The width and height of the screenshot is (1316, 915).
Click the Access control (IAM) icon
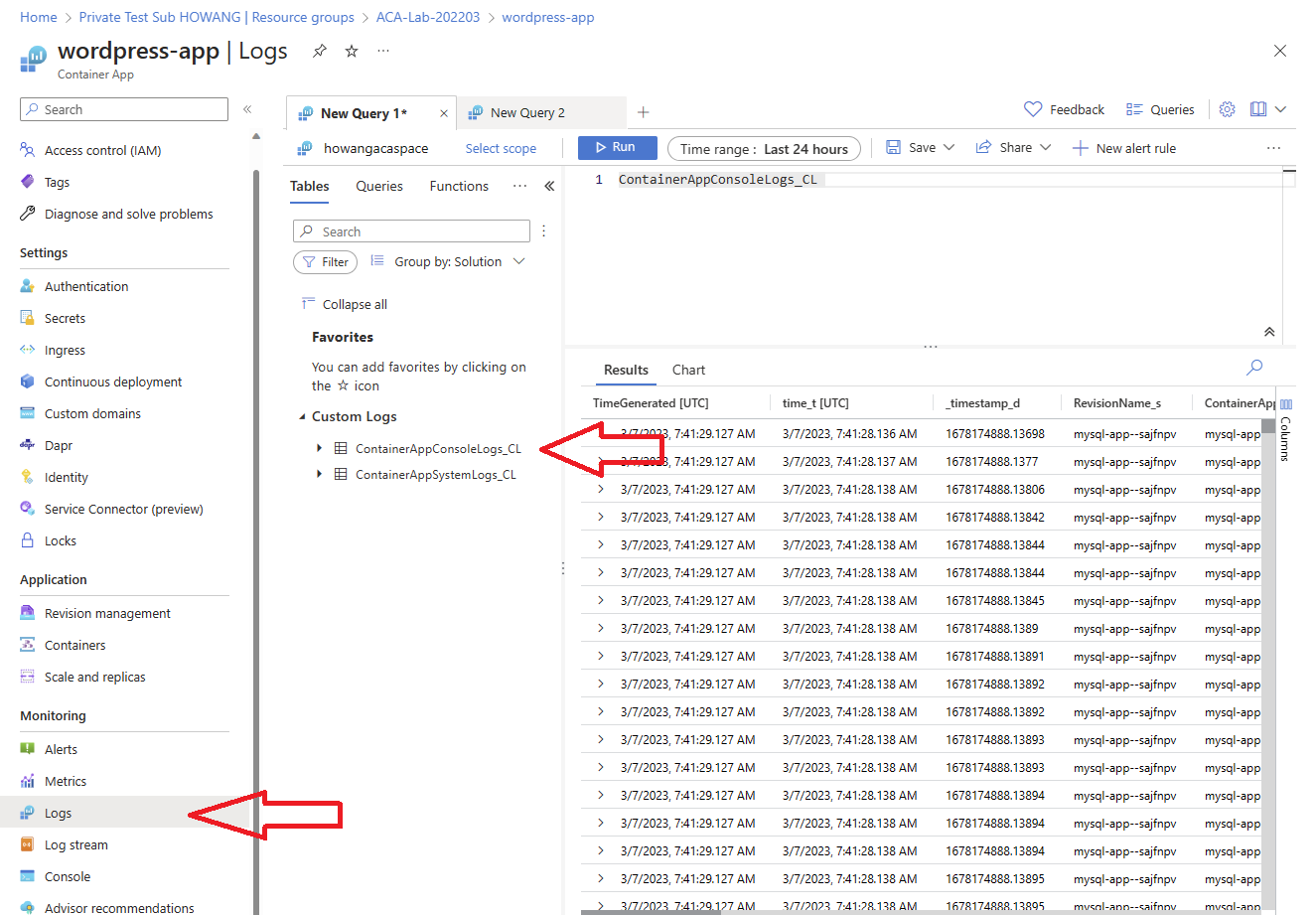pyautogui.click(x=27, y=150)
